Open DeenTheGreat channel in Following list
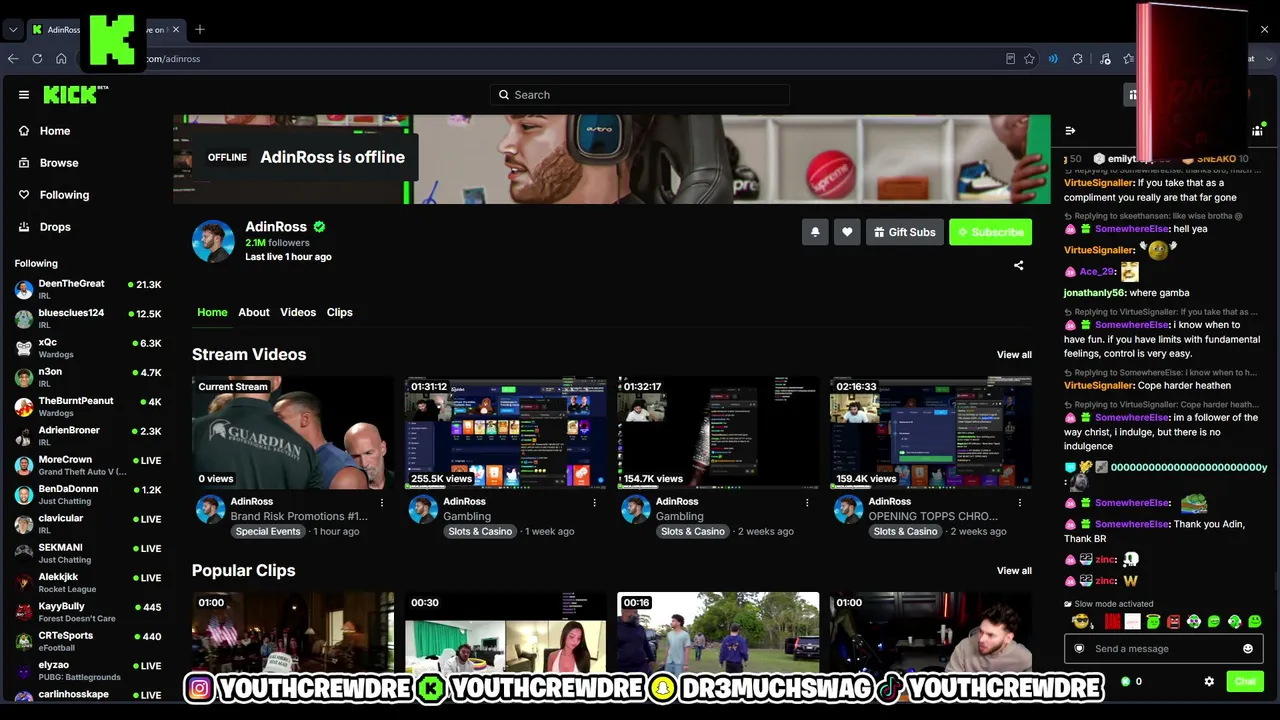The image size is (1280, 720). point(88,290)
